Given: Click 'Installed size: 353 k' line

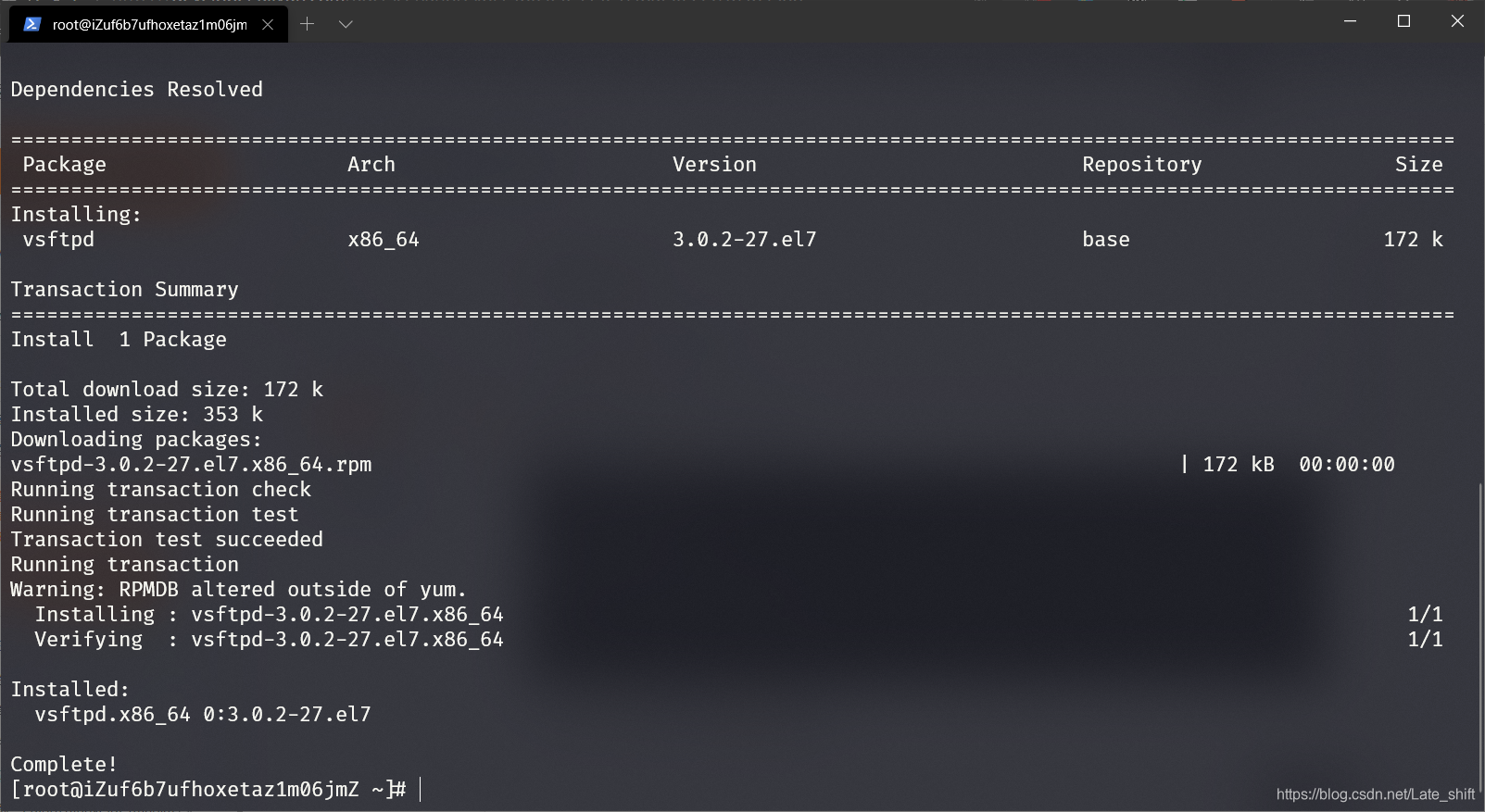Looking at the screenshot, I should coord(136,415).
